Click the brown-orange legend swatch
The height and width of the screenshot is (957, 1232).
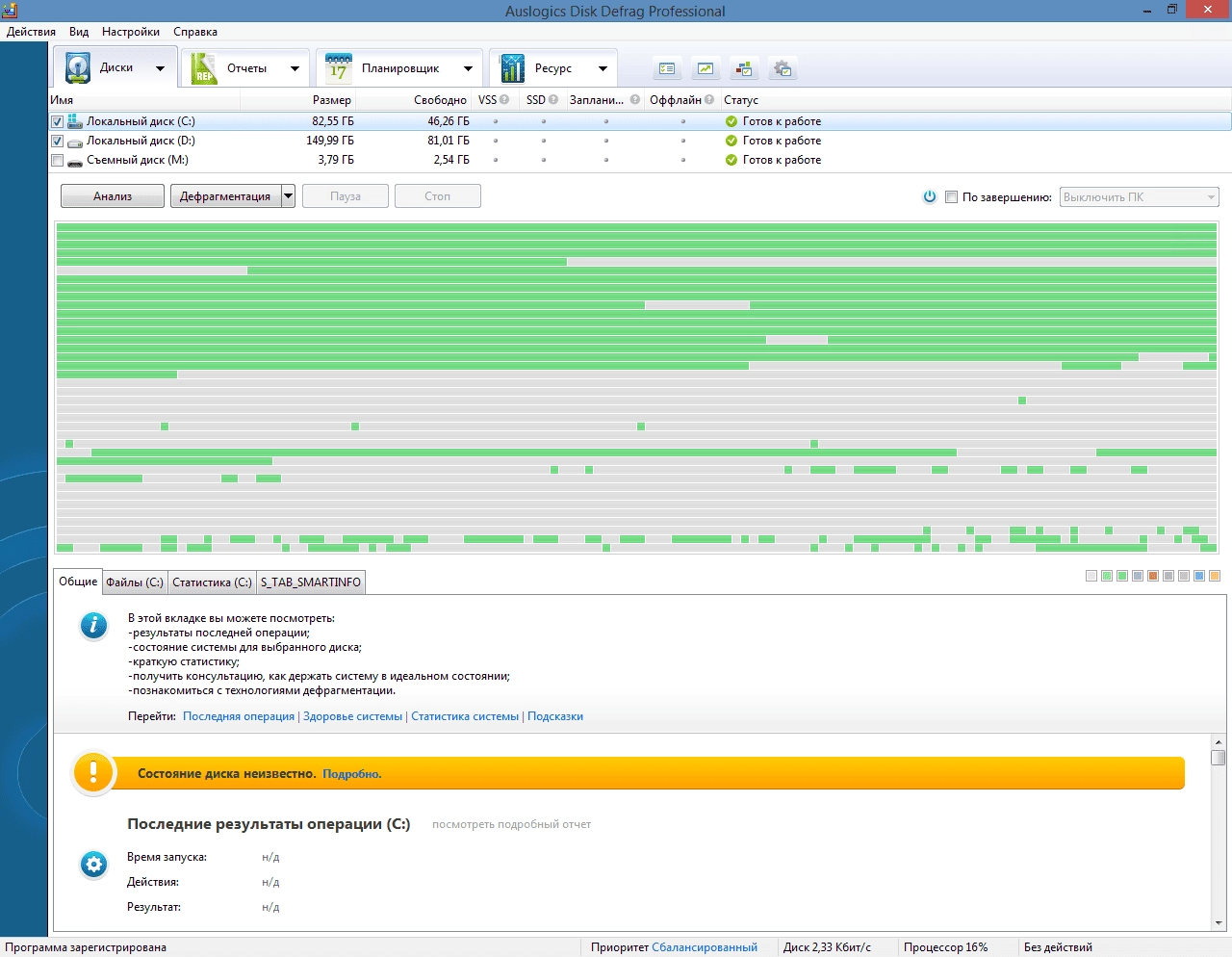tap(1153, 576)
